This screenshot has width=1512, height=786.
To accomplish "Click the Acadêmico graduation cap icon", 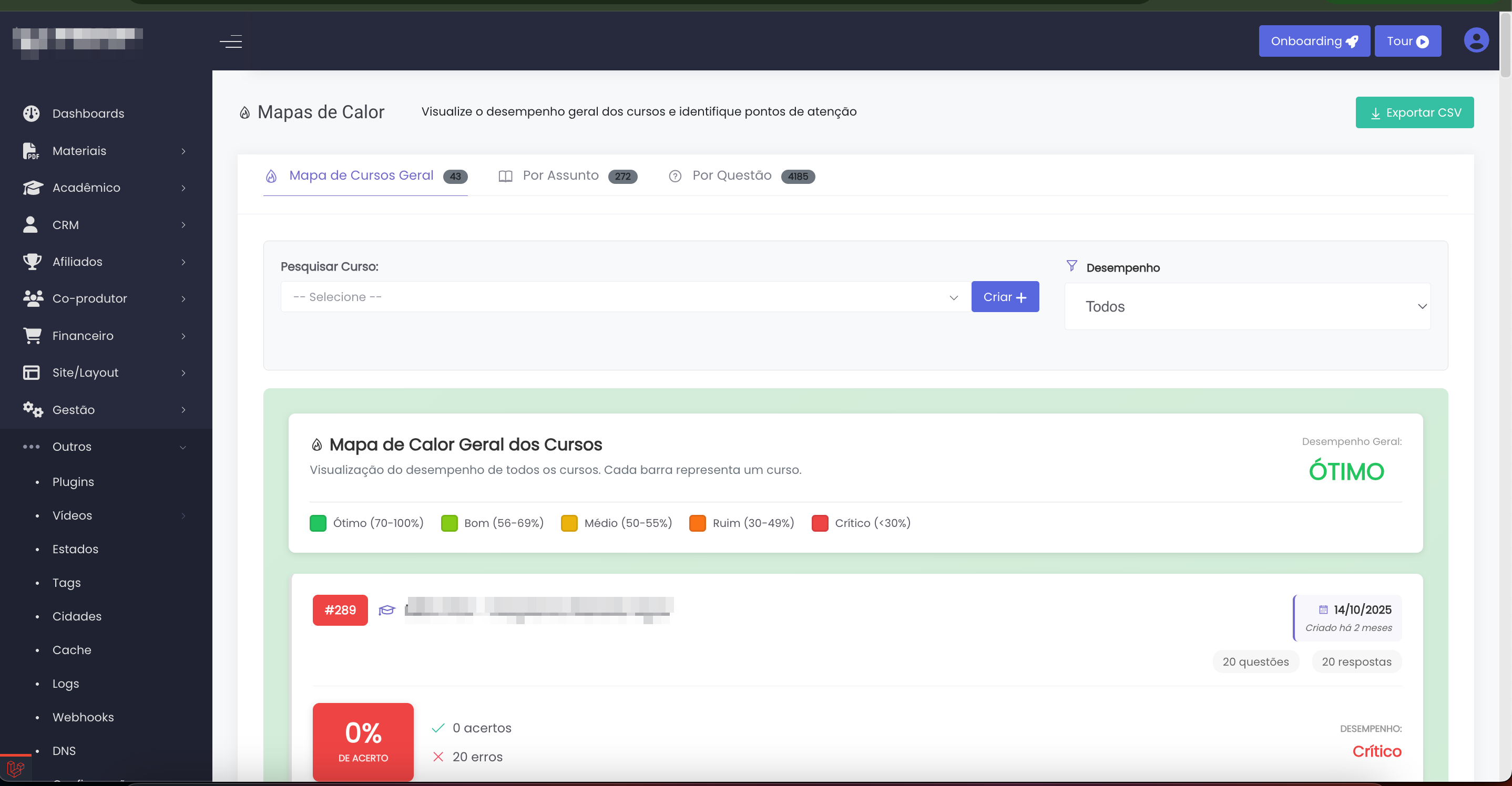I will click(x=32, y=188).
